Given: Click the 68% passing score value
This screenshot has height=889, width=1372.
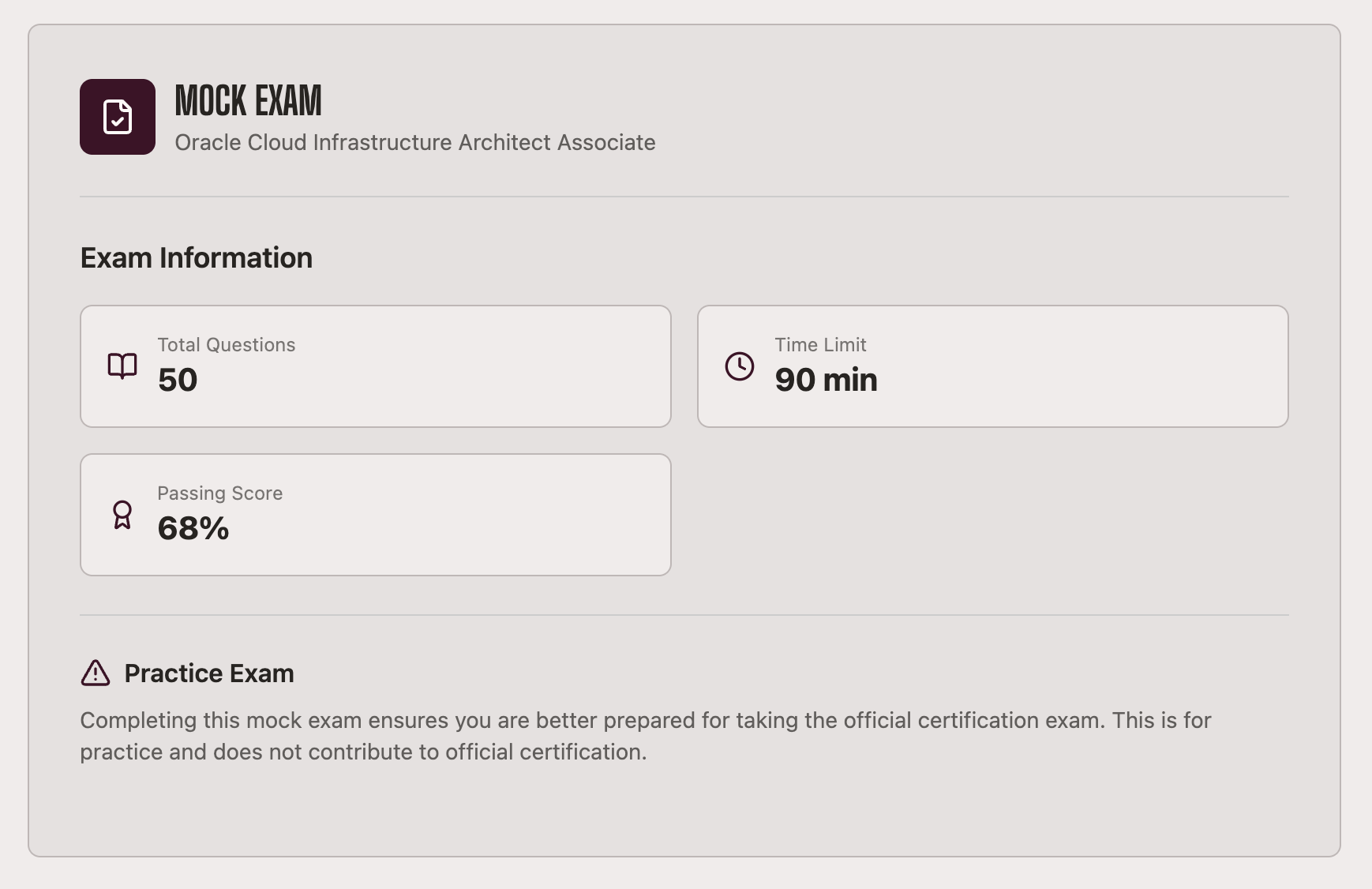Looking at the screenshot, I should [193, 528].
